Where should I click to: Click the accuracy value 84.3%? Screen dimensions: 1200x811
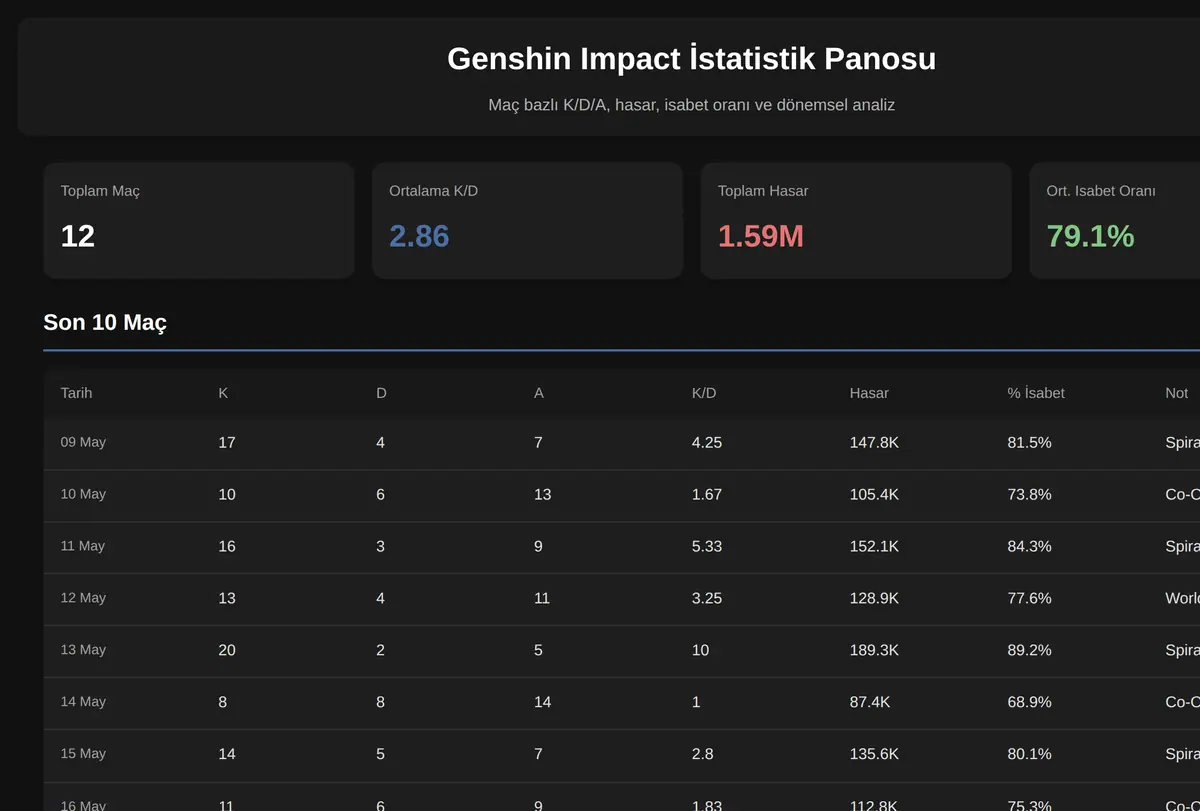(x=1030, y=546)
